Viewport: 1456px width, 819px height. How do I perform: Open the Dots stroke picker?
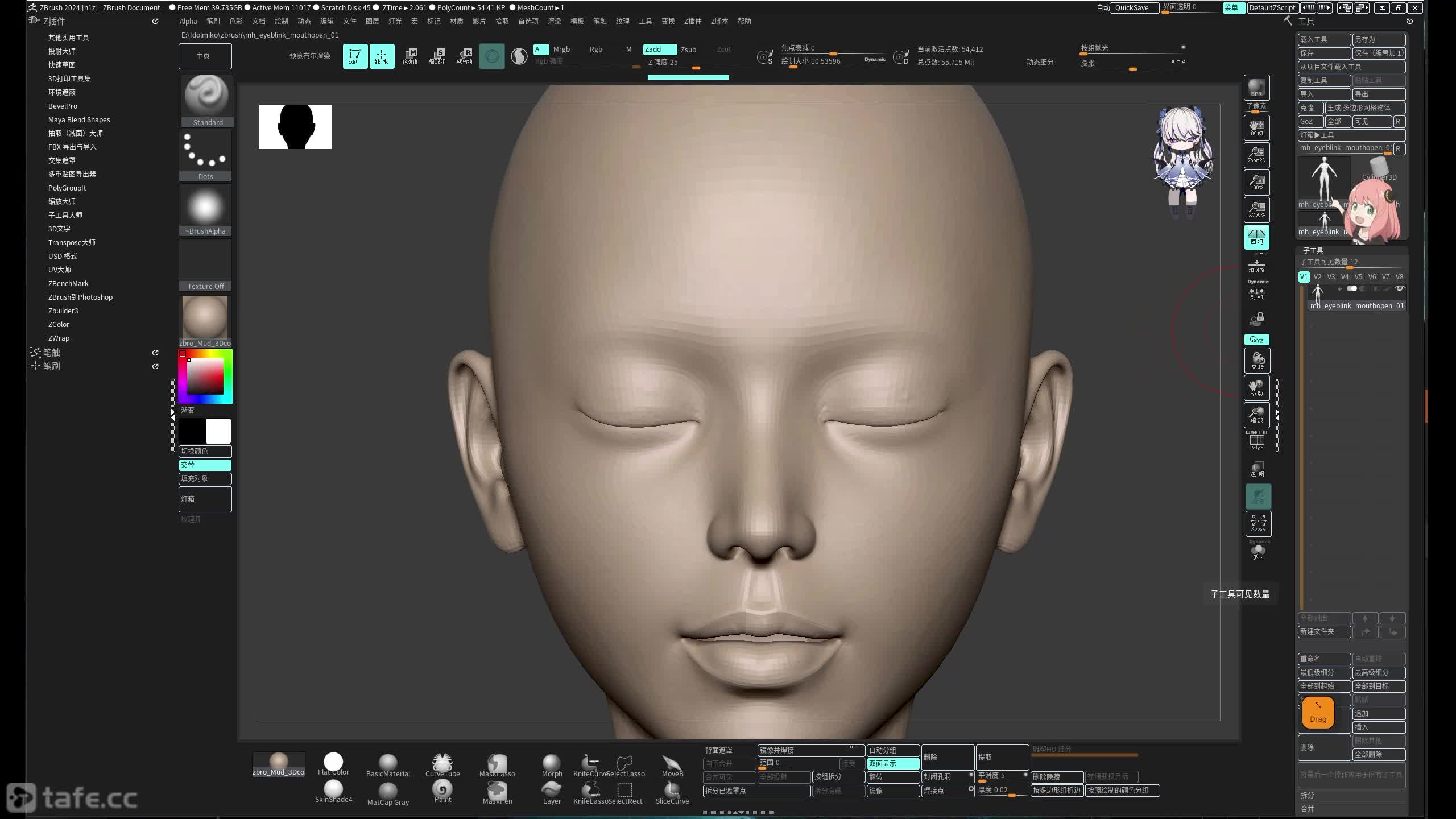tap(205, 155)
